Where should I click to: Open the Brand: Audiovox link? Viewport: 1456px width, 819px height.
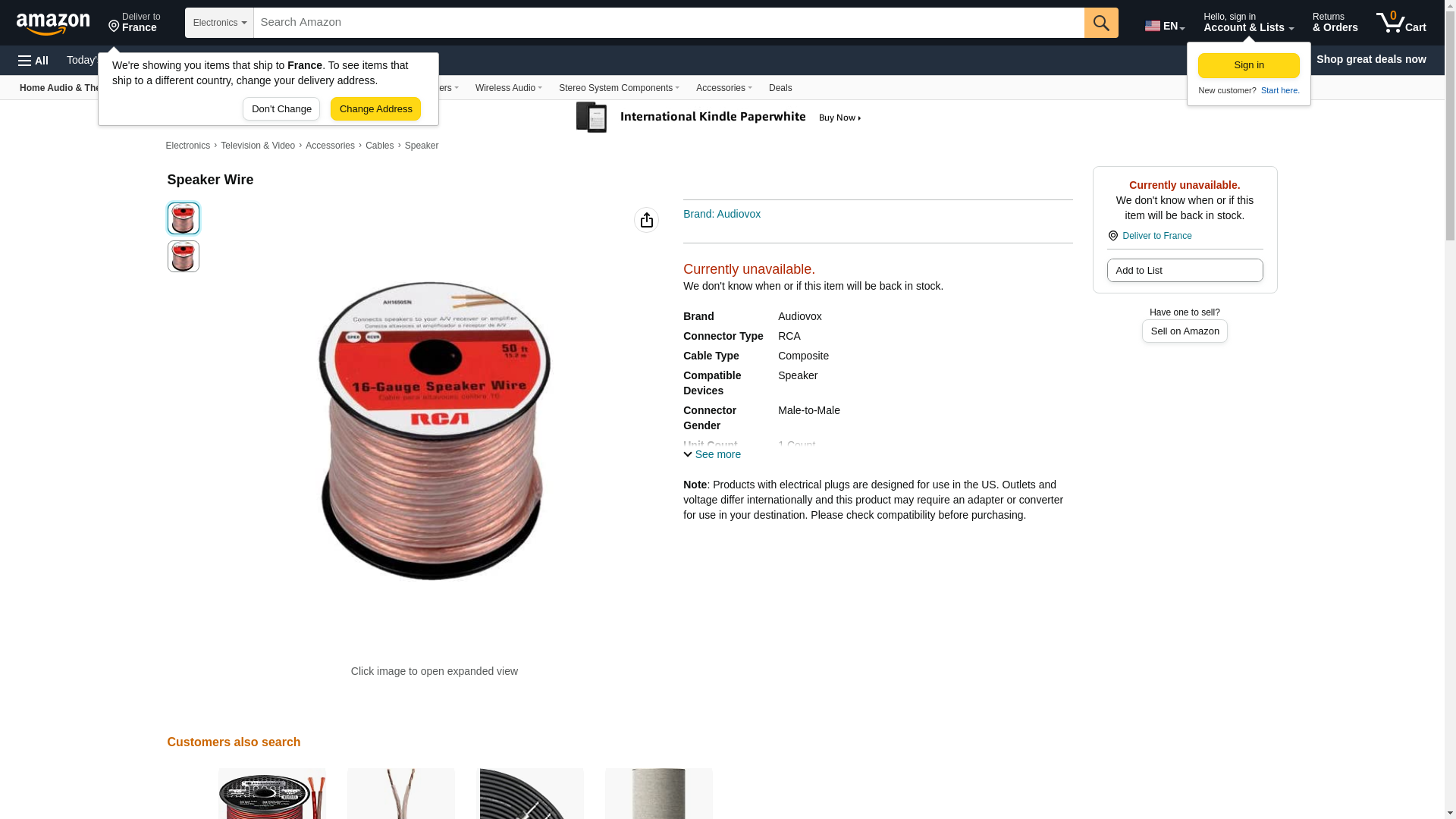722,214
